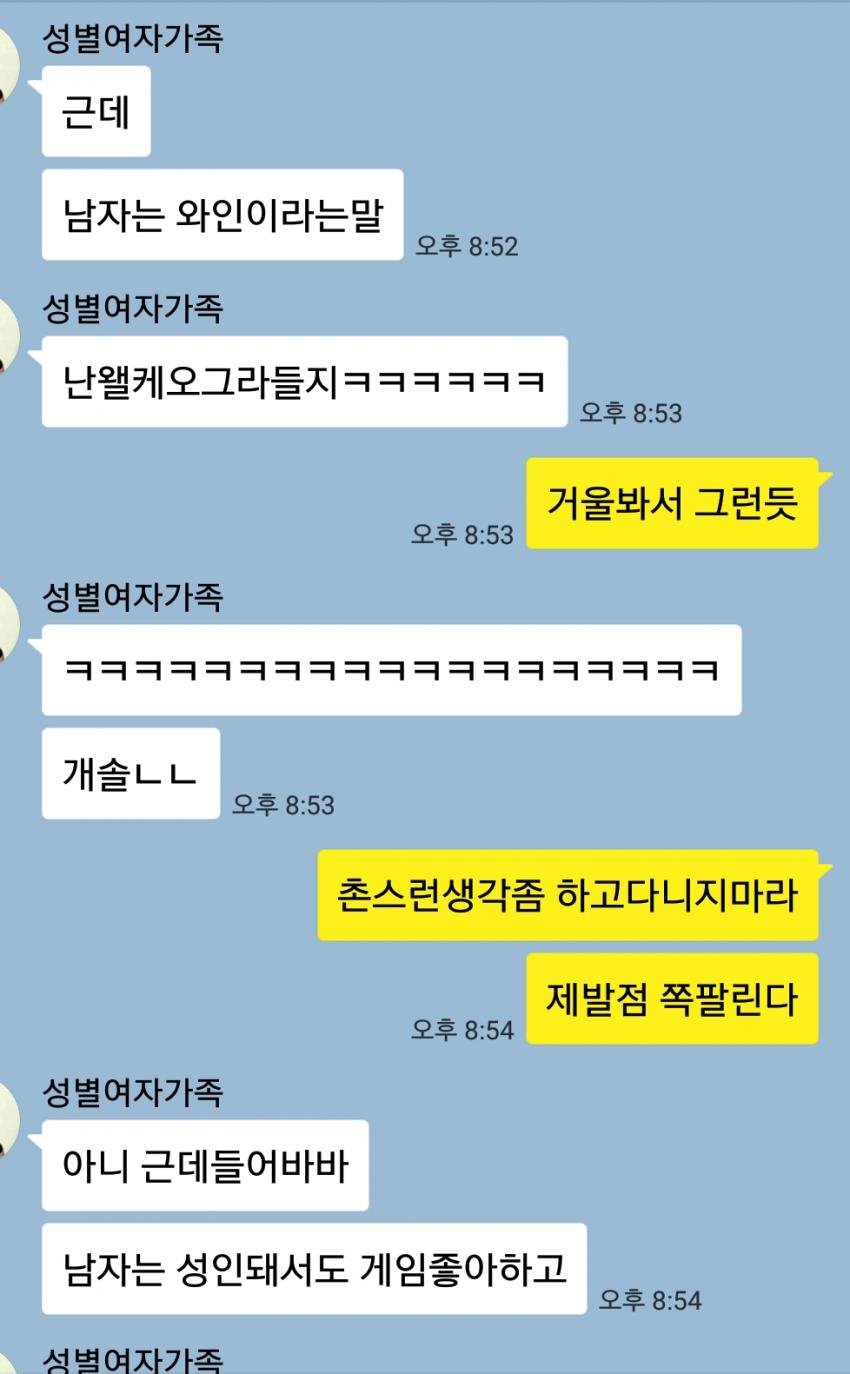Viewport: 850px width, 1374px height.
Task: Tap the profile picture beside the long 'ㅋㅋㅋ' message
Action: (x=9, y=624)
